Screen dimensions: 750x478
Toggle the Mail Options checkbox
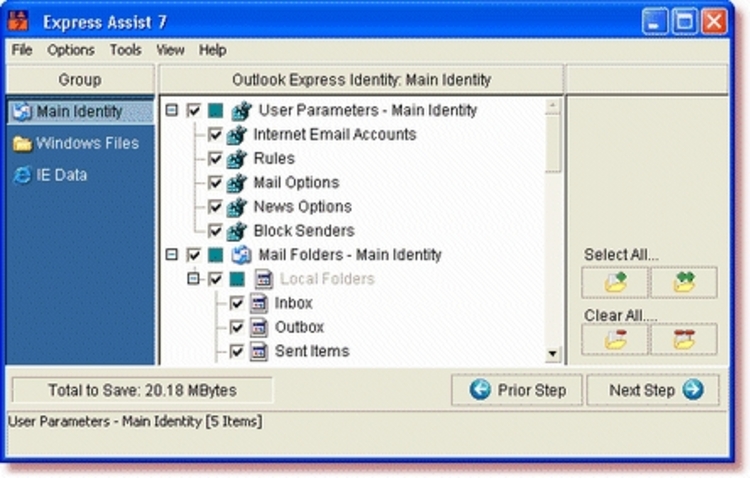click(215, 182)
